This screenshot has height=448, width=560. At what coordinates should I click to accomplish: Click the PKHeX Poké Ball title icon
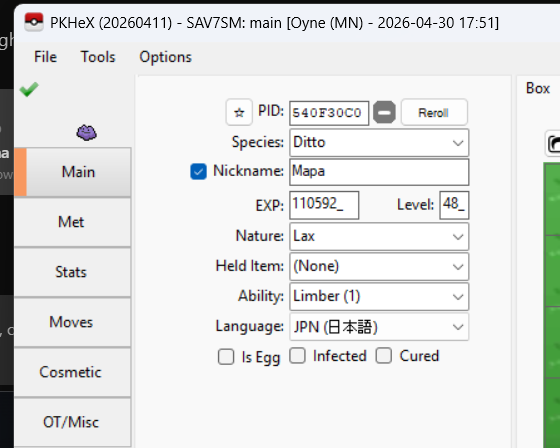click(34, 22)
